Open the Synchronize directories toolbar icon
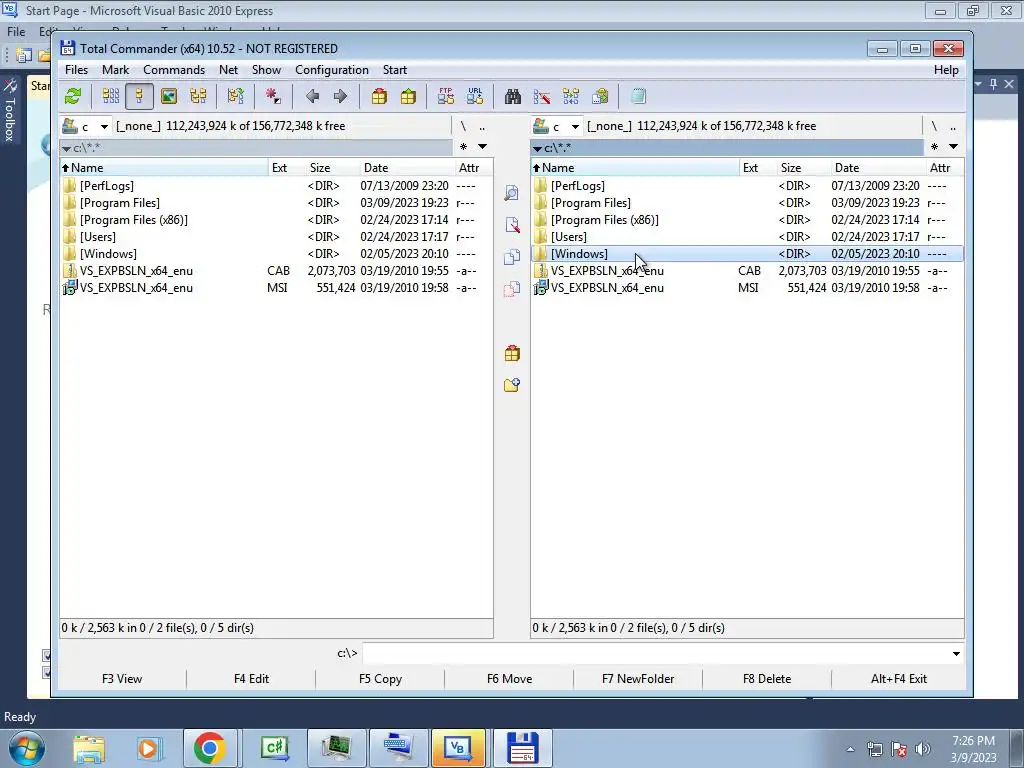The height and width of the screenshot is (768, 1024). (571, 97)
